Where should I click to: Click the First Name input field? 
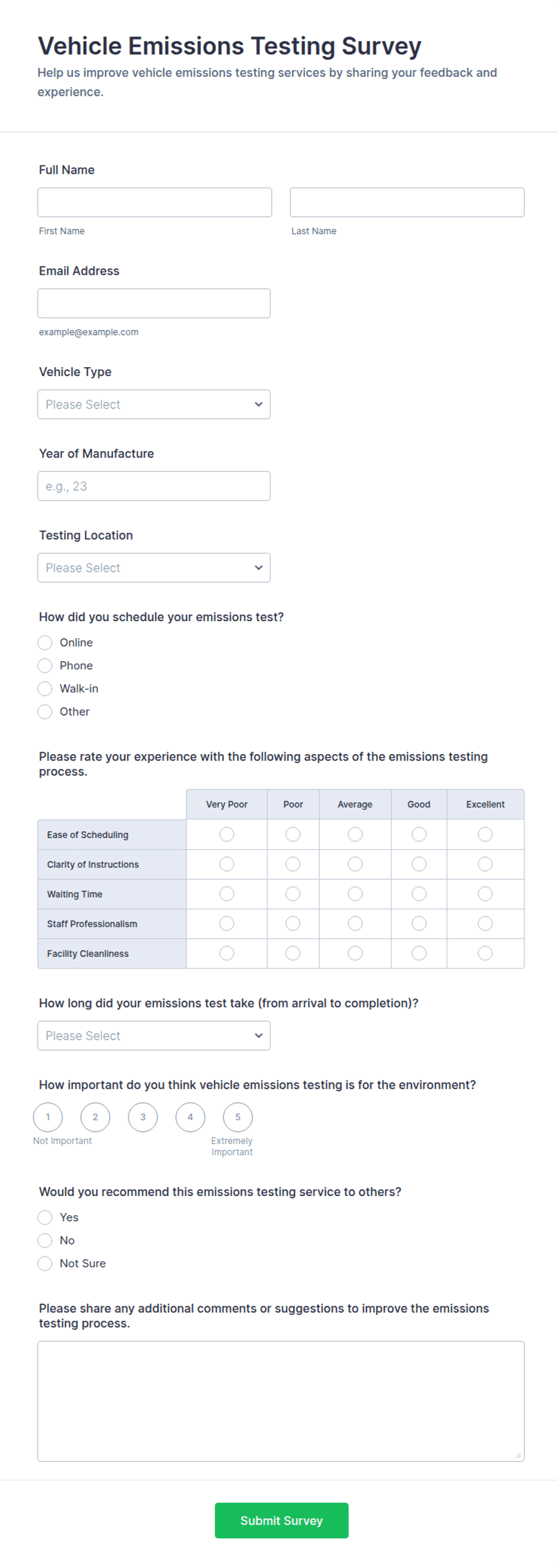click(155, 202)
